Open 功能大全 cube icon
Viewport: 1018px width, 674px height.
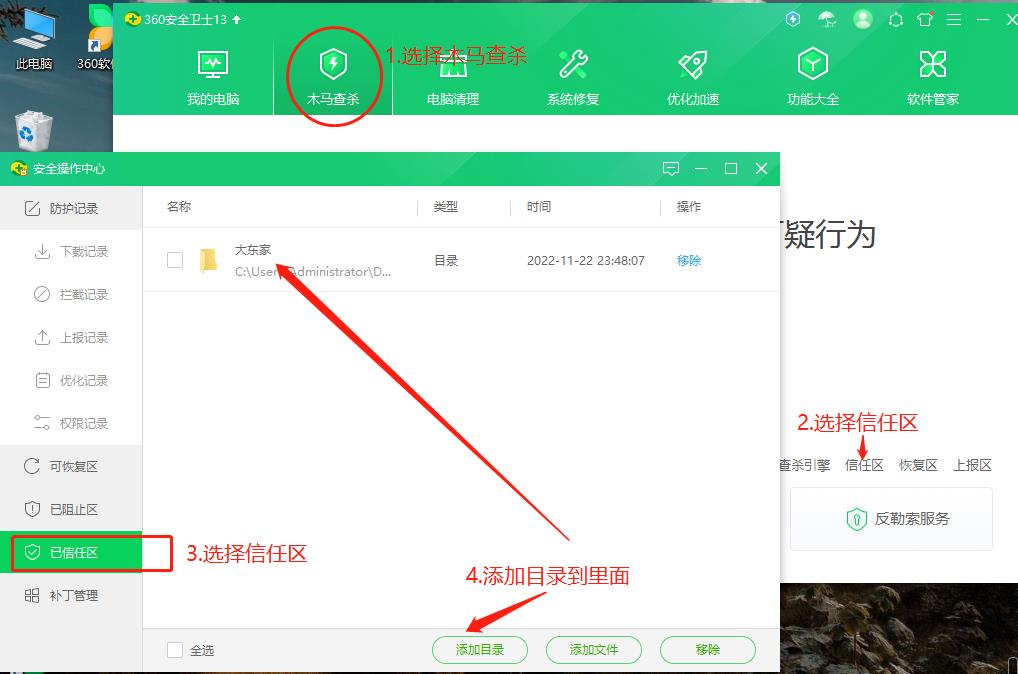[x=812, y=66]
